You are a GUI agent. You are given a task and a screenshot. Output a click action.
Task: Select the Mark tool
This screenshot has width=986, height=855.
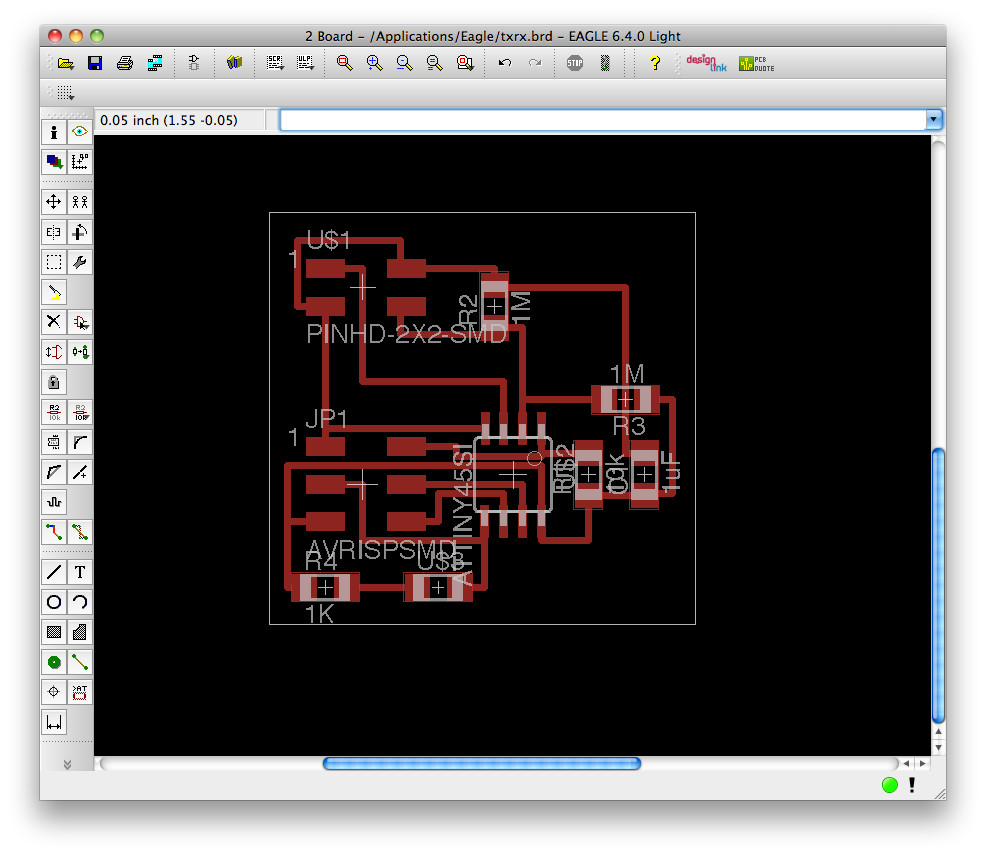pos(80,162)
